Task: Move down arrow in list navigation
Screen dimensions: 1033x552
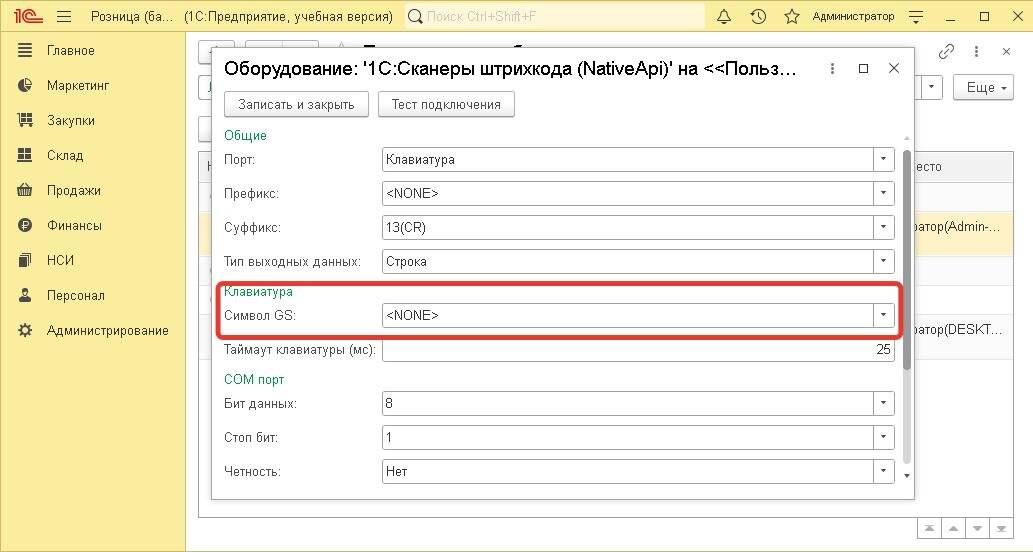Action: click(x=977, y=528)
